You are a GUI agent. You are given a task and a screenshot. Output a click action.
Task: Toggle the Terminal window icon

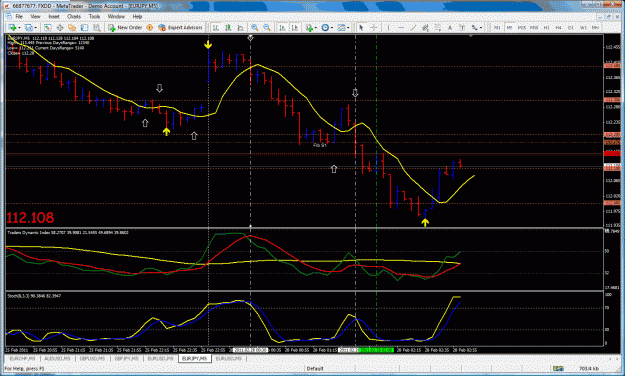tap(84, 28)
